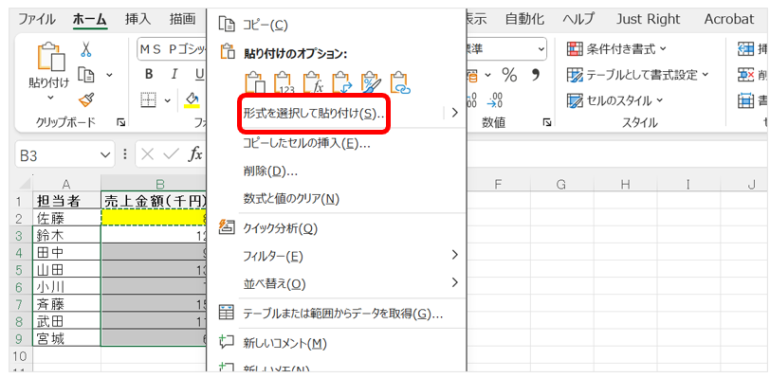Select コピーしたセルの挿入(E)

tap(336, 143)
